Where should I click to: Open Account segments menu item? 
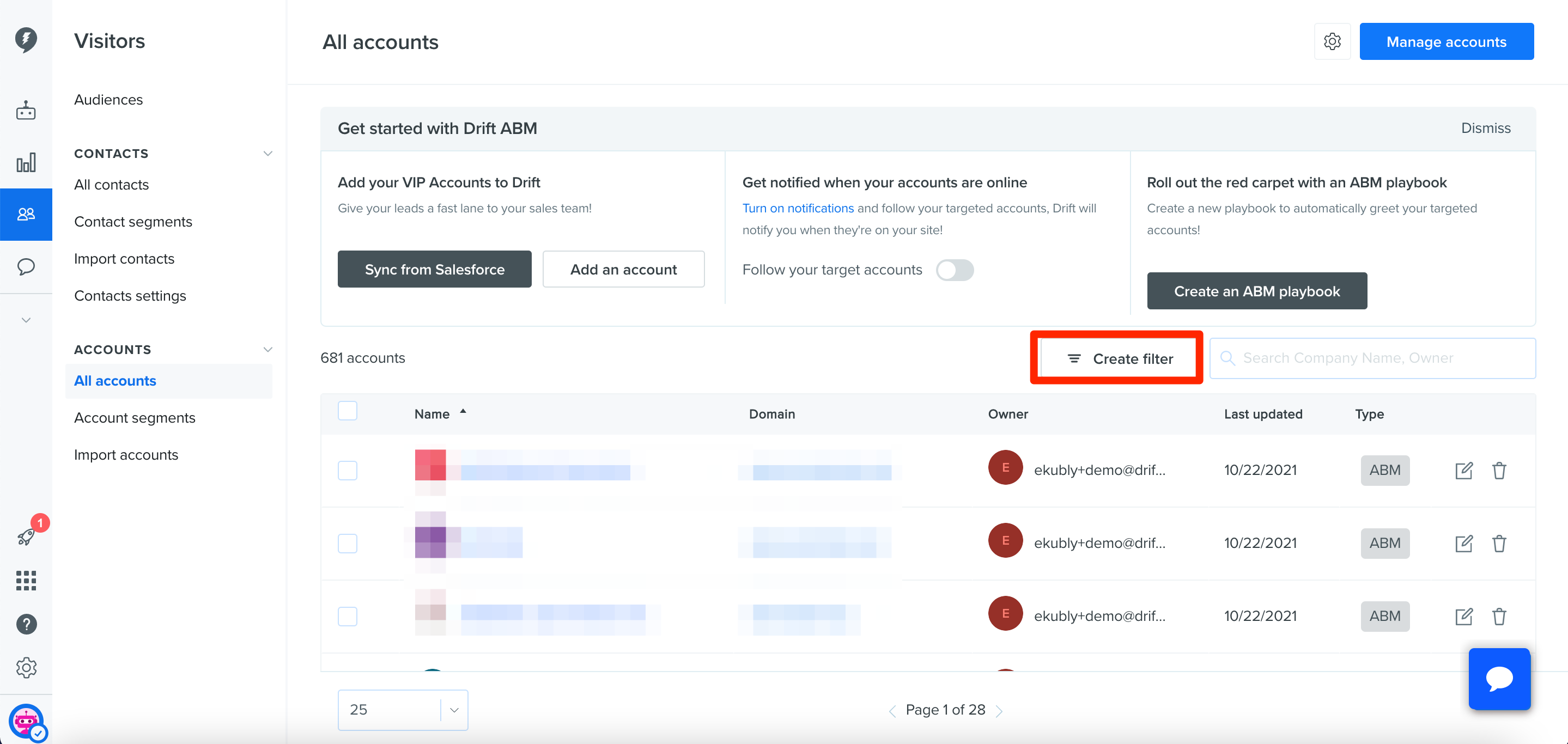(135, 417)
